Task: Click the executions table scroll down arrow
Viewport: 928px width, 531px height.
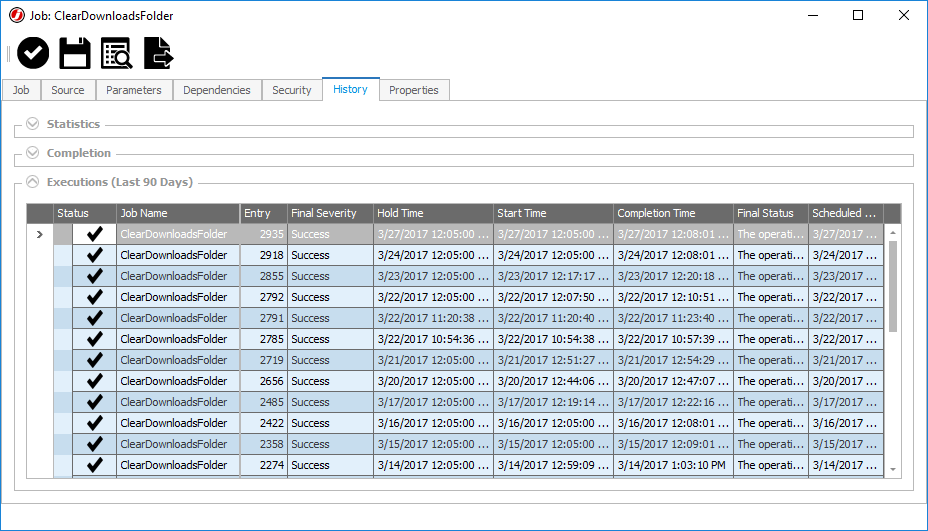Action: point(892,469)
